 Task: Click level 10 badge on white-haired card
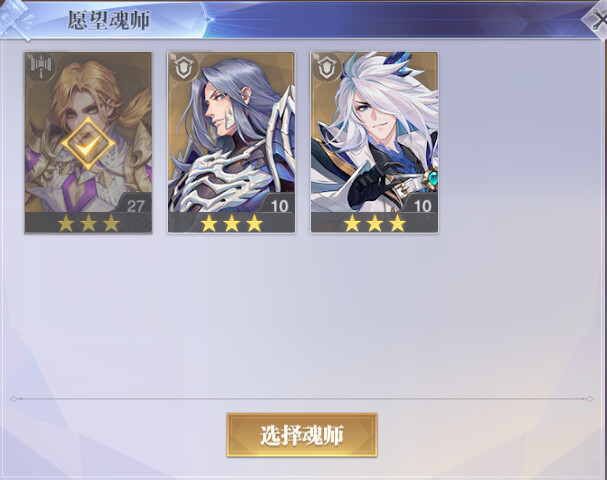tap(422, 205)
